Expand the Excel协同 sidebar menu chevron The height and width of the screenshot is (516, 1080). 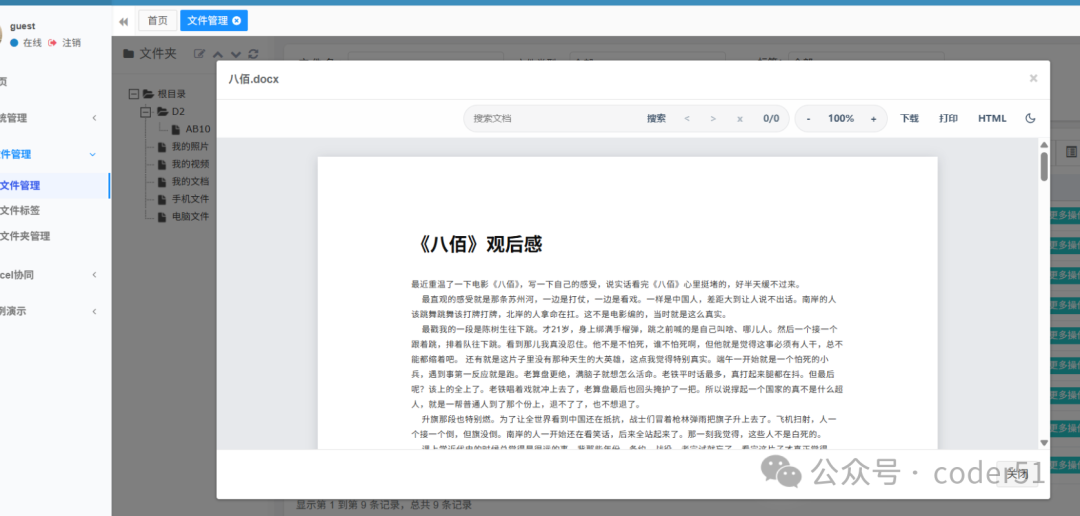[x=94, y=275]
